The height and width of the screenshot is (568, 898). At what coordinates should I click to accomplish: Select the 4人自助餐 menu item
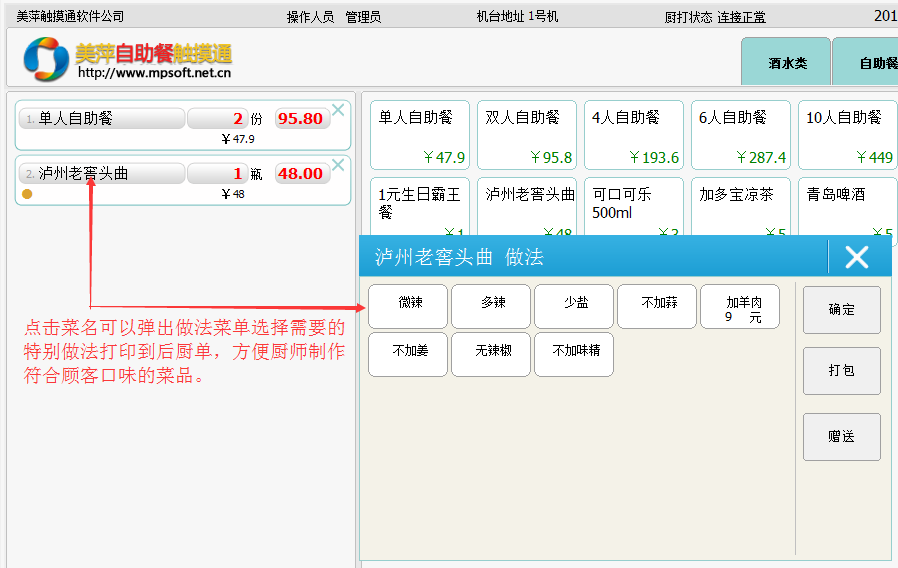(634, 135)
